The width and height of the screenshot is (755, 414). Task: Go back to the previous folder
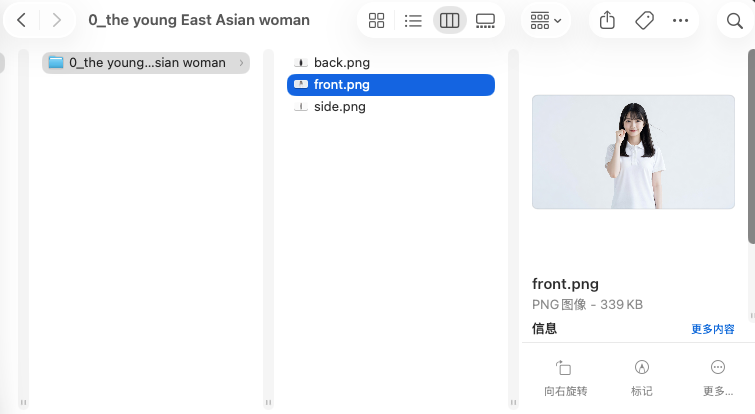pos(21,20)
